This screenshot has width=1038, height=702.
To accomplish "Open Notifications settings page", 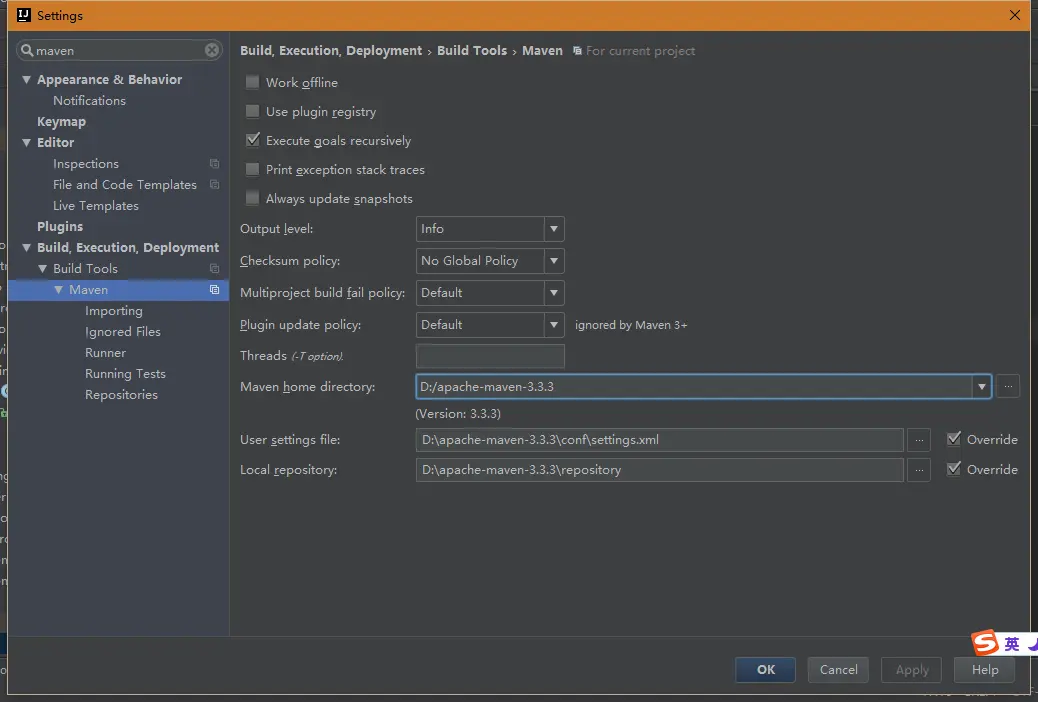I will 89,101.
